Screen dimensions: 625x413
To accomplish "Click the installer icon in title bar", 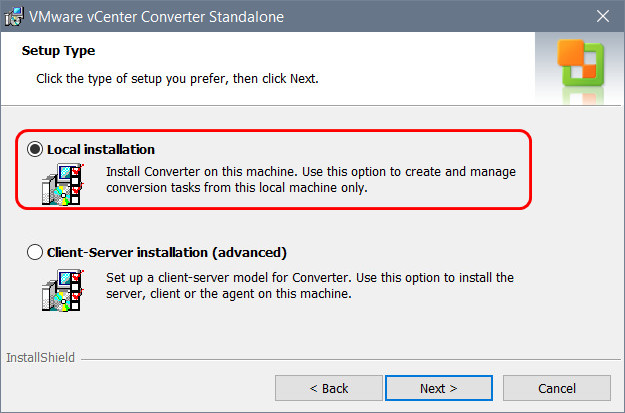I will click(x=14, y=16).
